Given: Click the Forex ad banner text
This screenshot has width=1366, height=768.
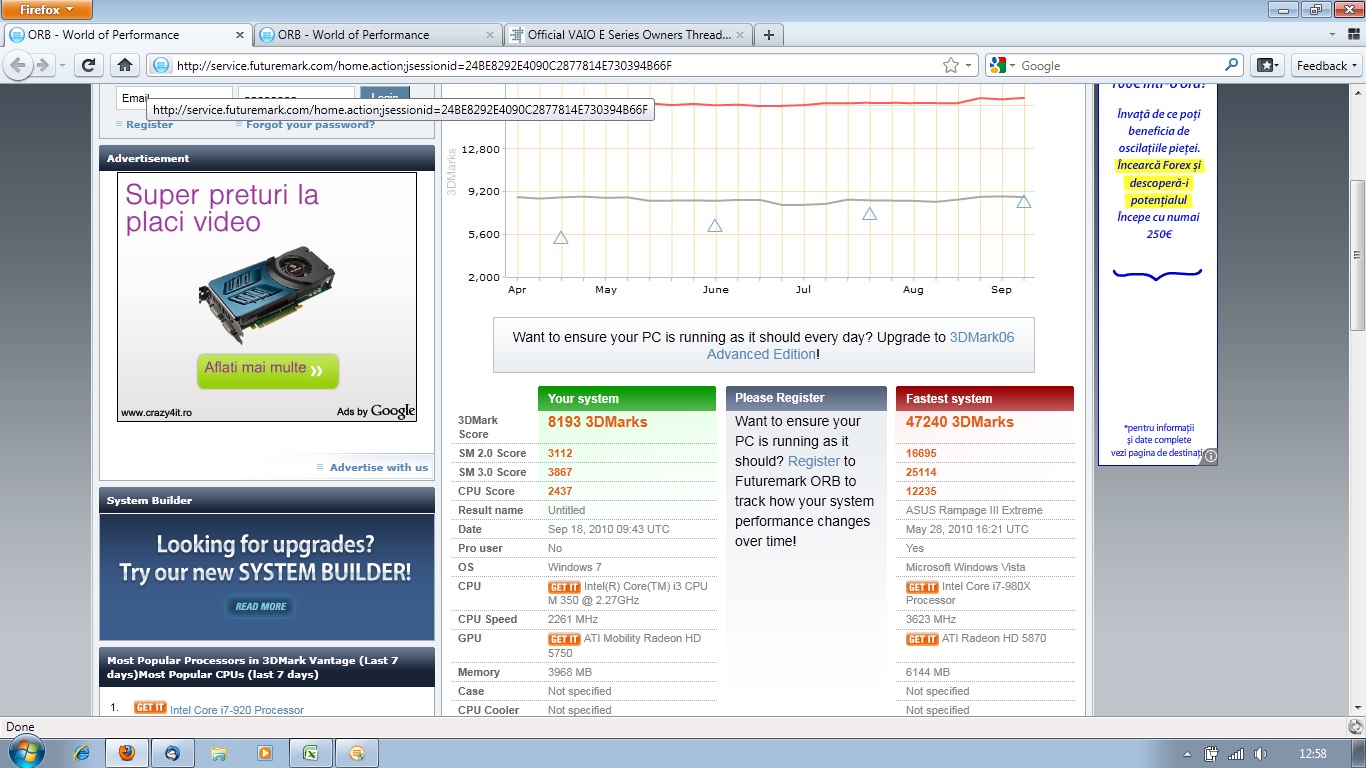Looking at the screenshot, I should click(1158, 174).
